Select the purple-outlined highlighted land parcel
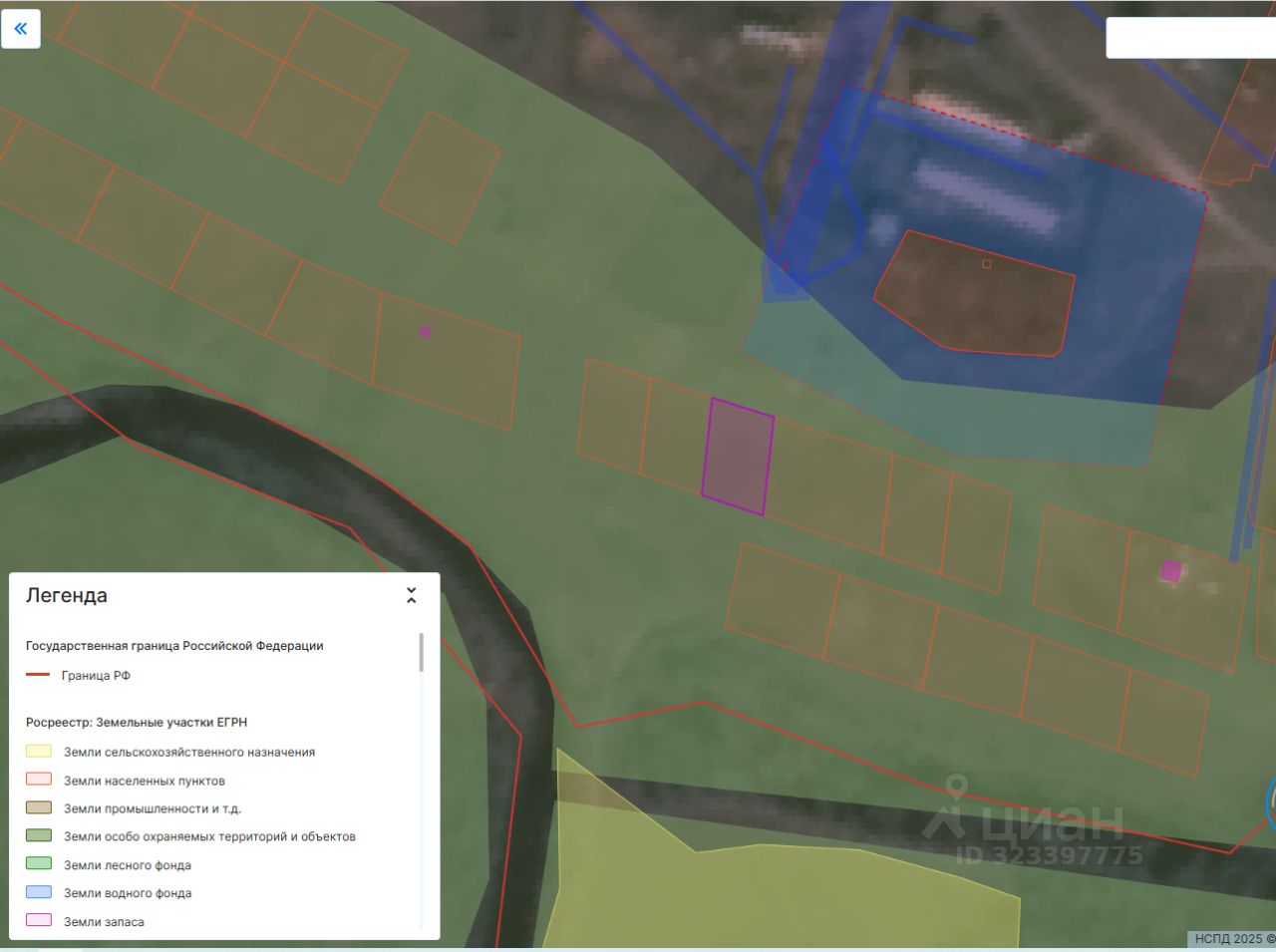The height and width of the screenshot is (952, 1276). (x=738, y=457)
